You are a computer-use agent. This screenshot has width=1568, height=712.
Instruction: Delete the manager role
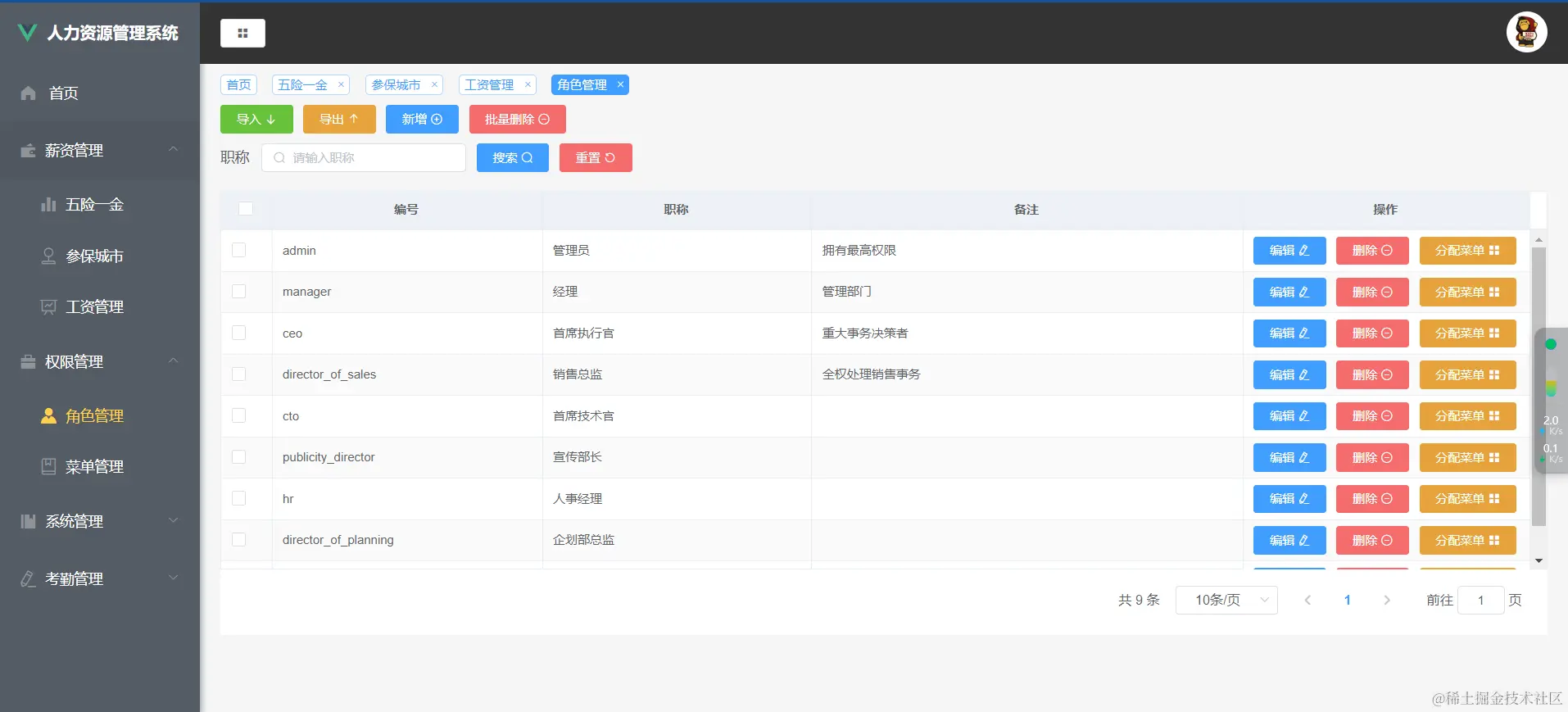[x=1372, y=292]
